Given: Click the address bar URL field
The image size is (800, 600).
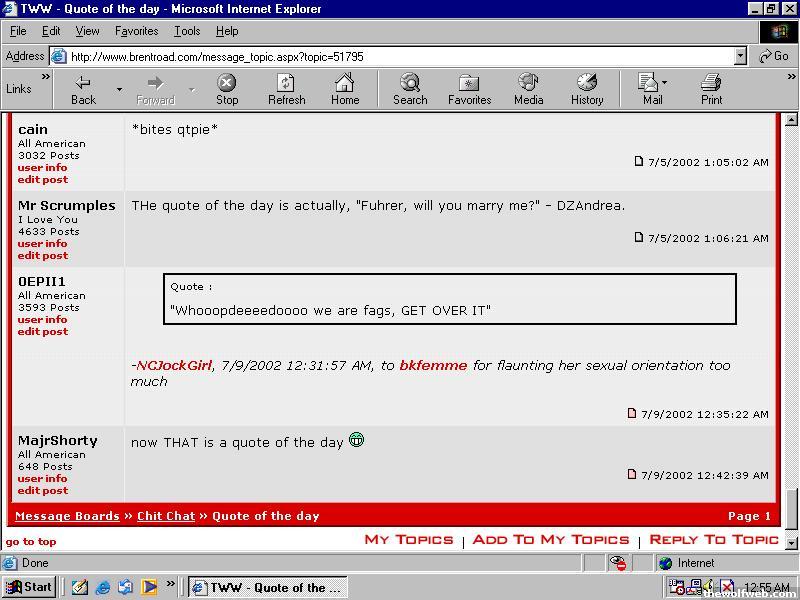Looking at the screenshot, I should point(400,57).
